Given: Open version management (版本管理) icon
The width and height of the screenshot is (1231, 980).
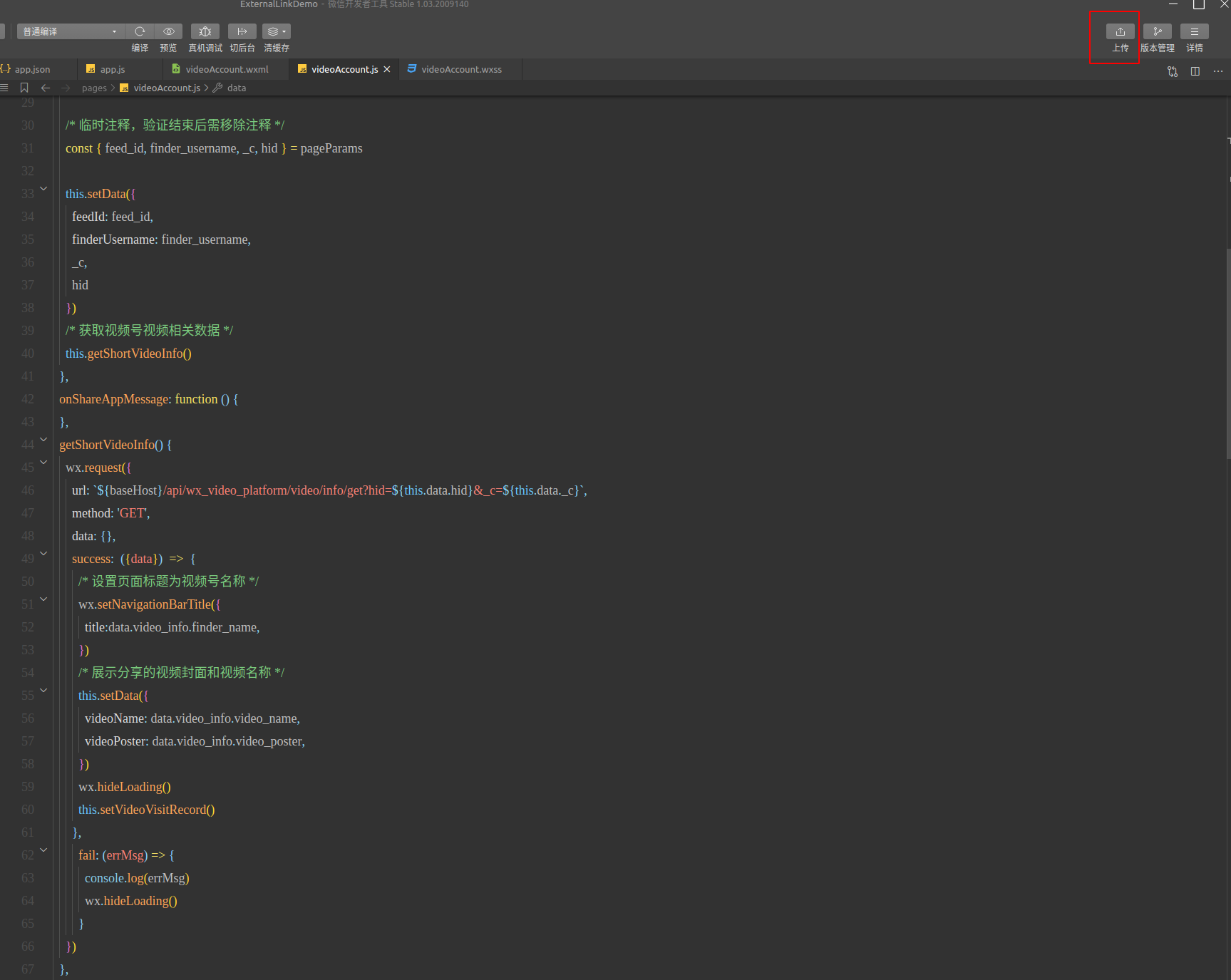Looking at the screenshot, I should click(x=1158, y=31).
